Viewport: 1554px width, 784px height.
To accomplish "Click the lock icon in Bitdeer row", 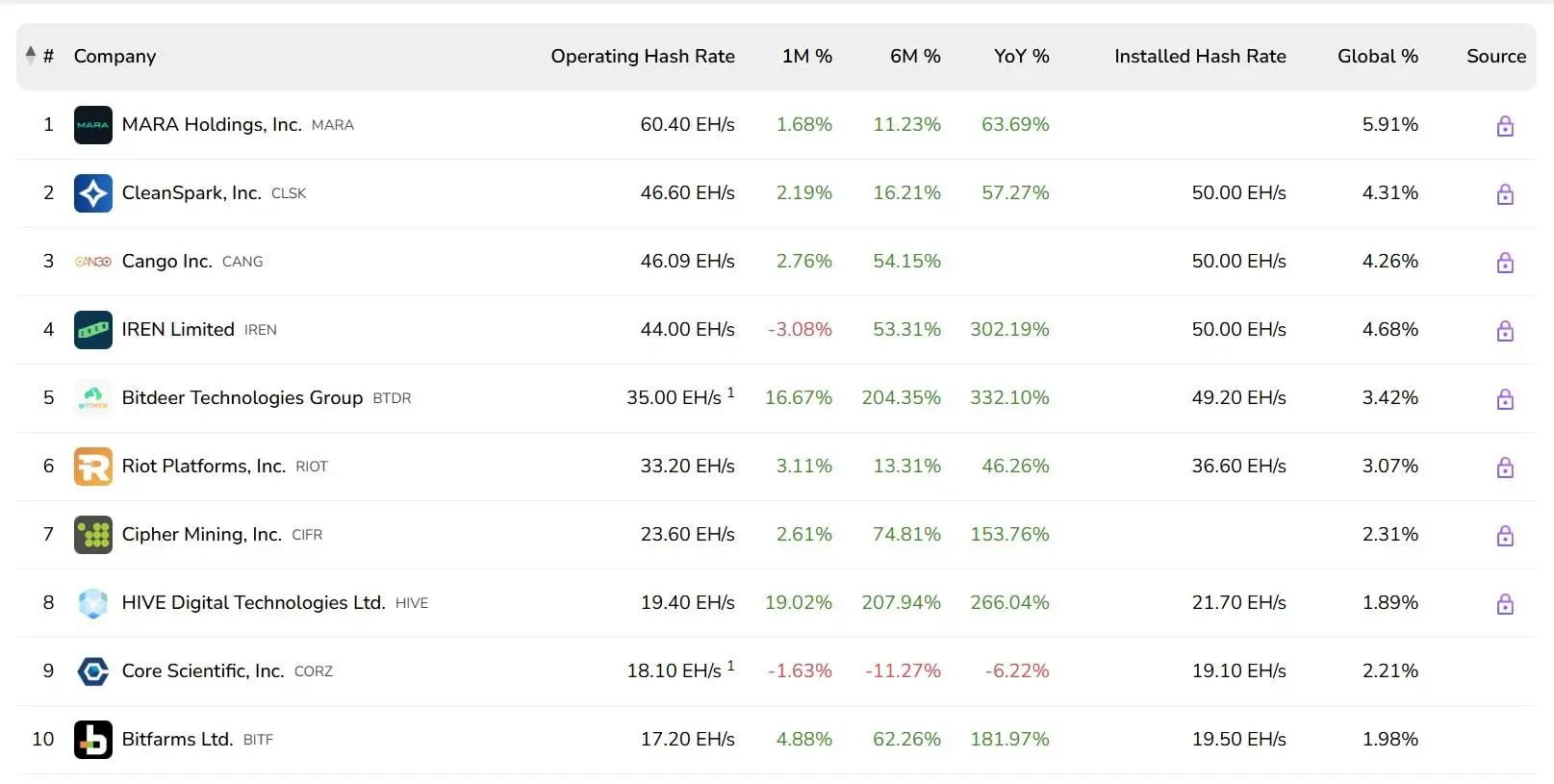I will click(1505, 399).
